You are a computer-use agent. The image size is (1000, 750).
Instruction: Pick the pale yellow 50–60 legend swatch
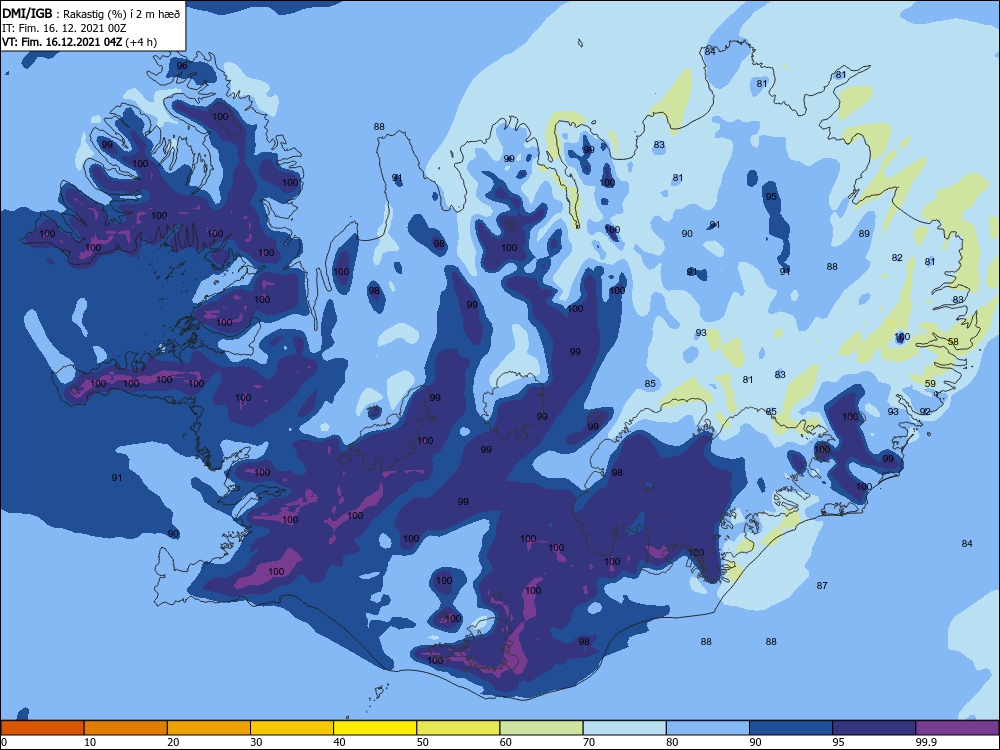click(458, 728)
